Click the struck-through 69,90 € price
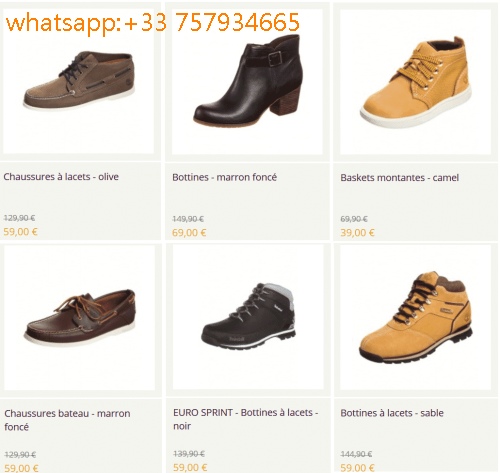The width and height of the screenshot is (500, 473). click(354, 219)
